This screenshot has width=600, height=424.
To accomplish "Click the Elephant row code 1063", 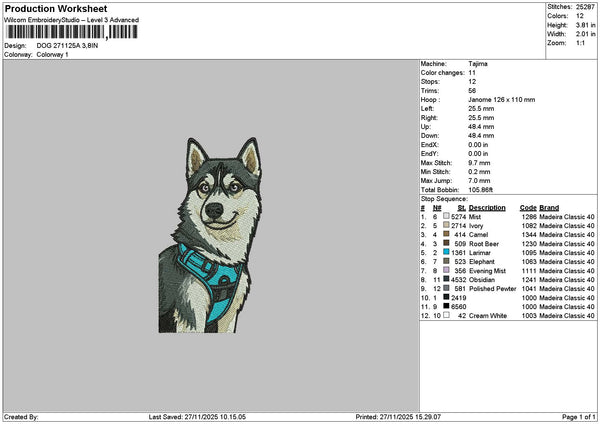I will (529, 262).
